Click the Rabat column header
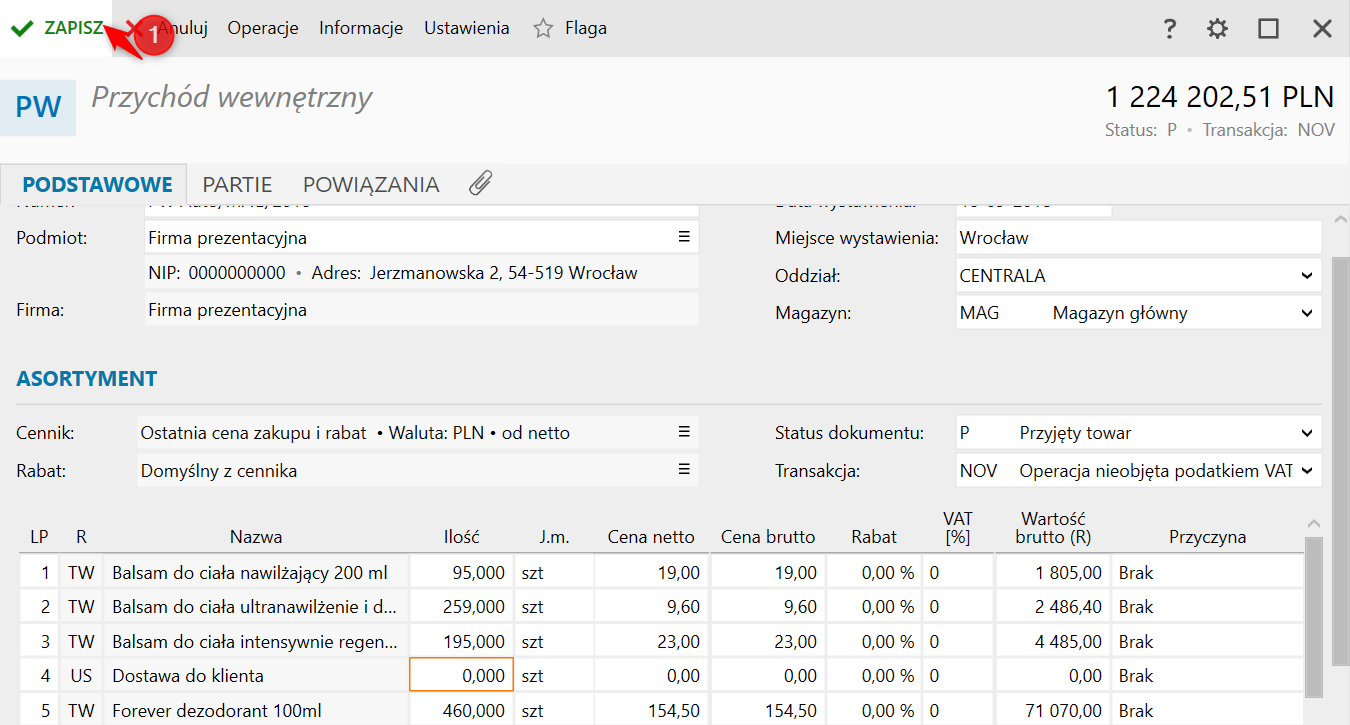Screen dimensions: 1350x725 874,537
